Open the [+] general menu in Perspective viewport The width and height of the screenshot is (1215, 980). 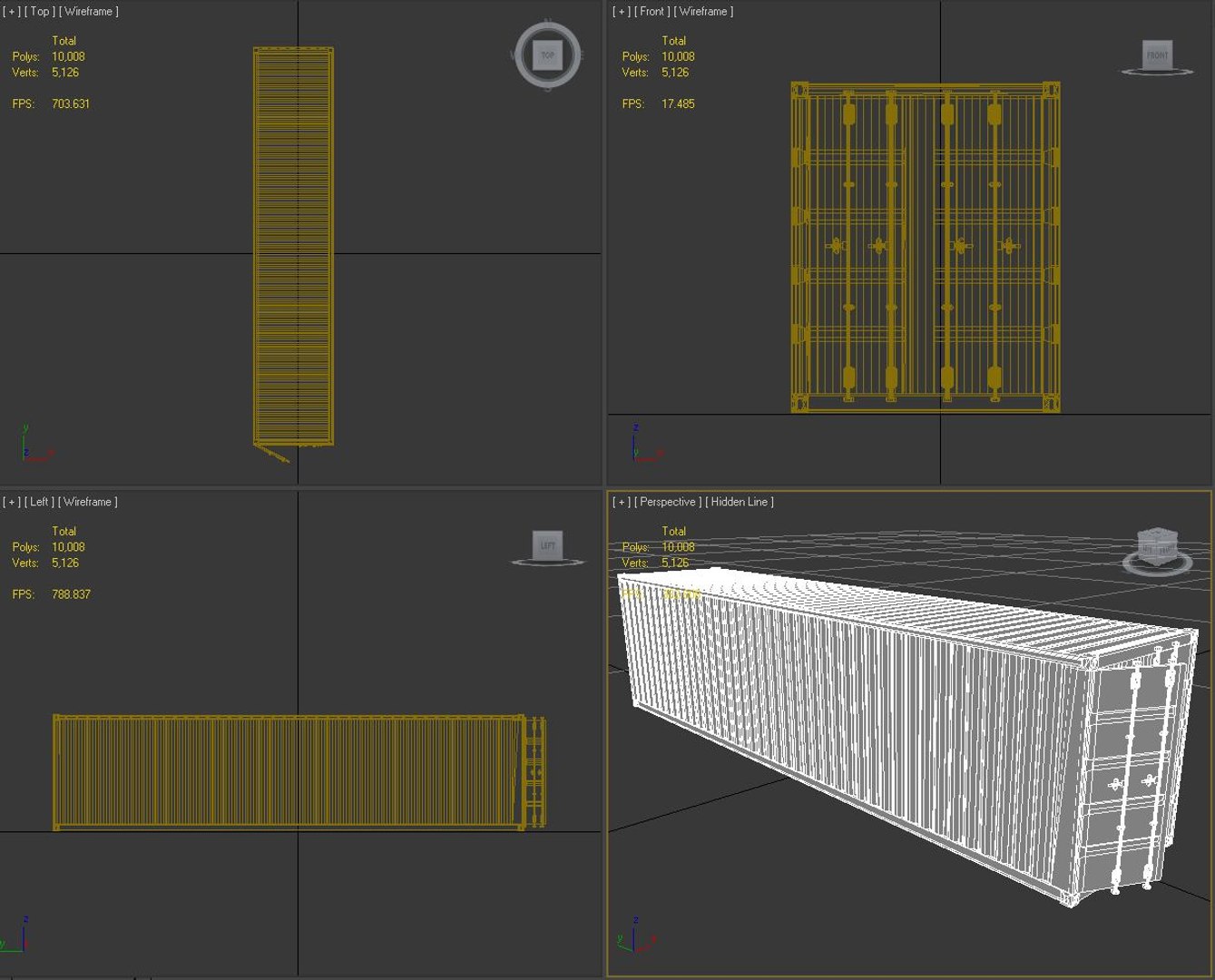point(622,502)
